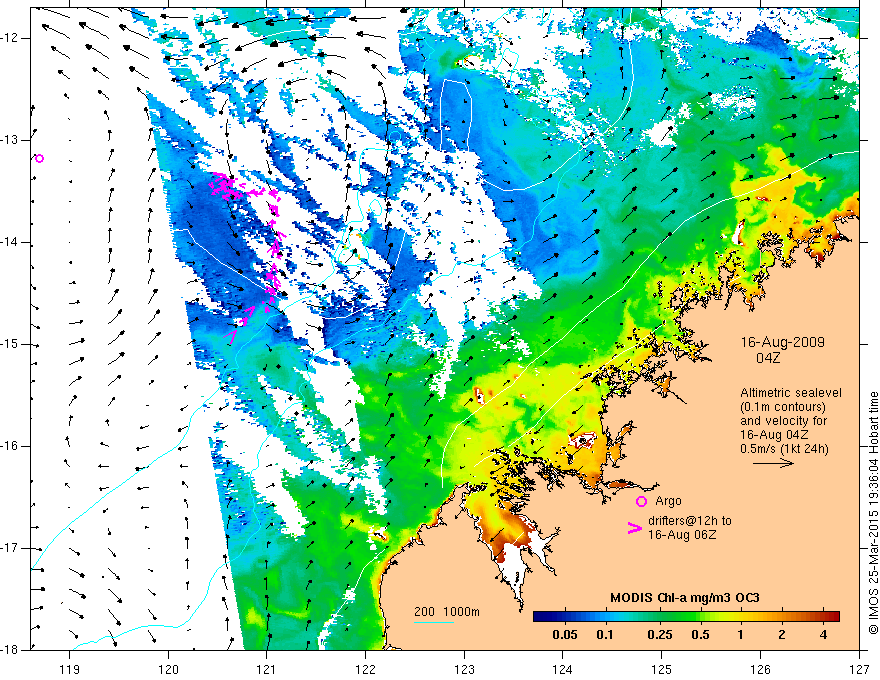Click the 'Argo' legend label
This screenshot has width=880, height=680.
(668, 501)
